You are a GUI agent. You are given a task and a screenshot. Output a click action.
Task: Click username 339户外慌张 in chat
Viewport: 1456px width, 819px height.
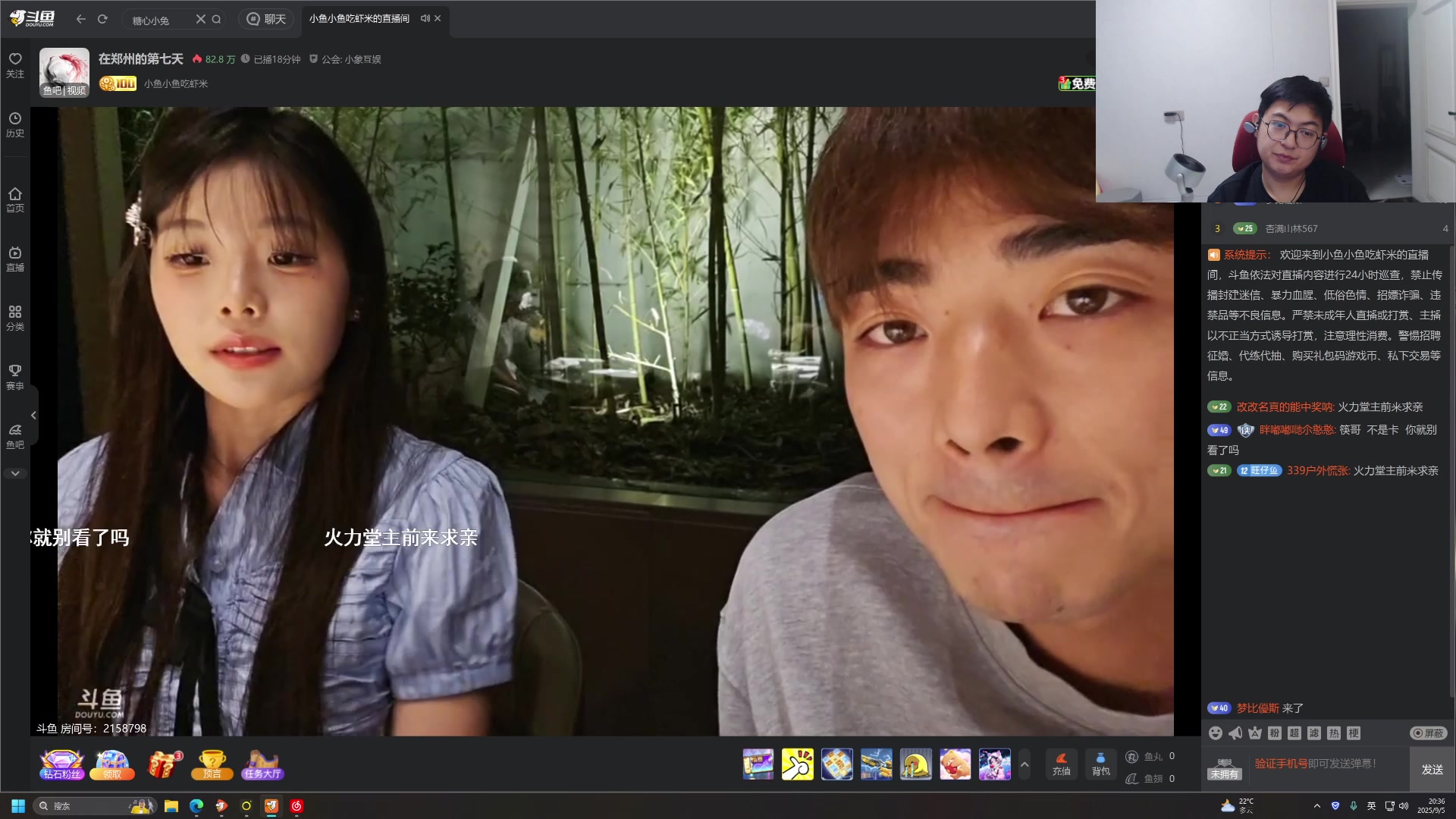(x=1318, y=470)
